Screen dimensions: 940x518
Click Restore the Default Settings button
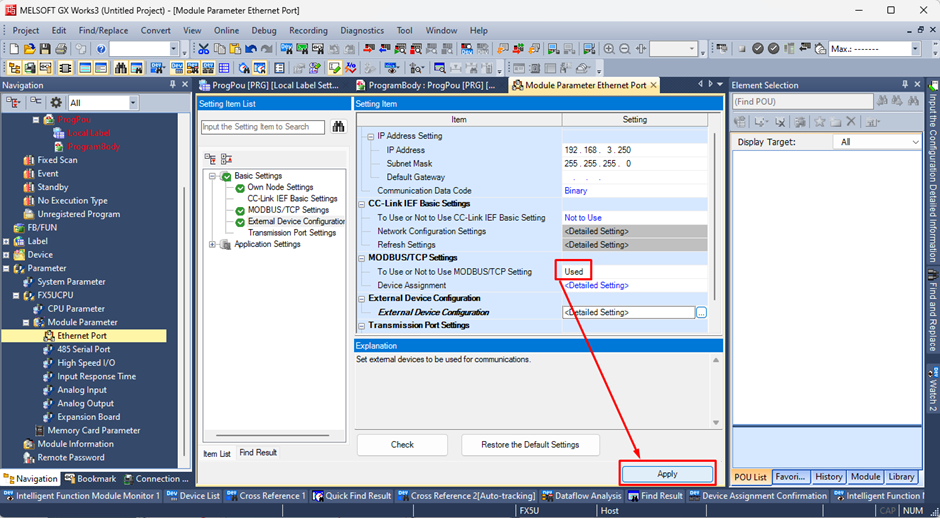click(532, 444)
